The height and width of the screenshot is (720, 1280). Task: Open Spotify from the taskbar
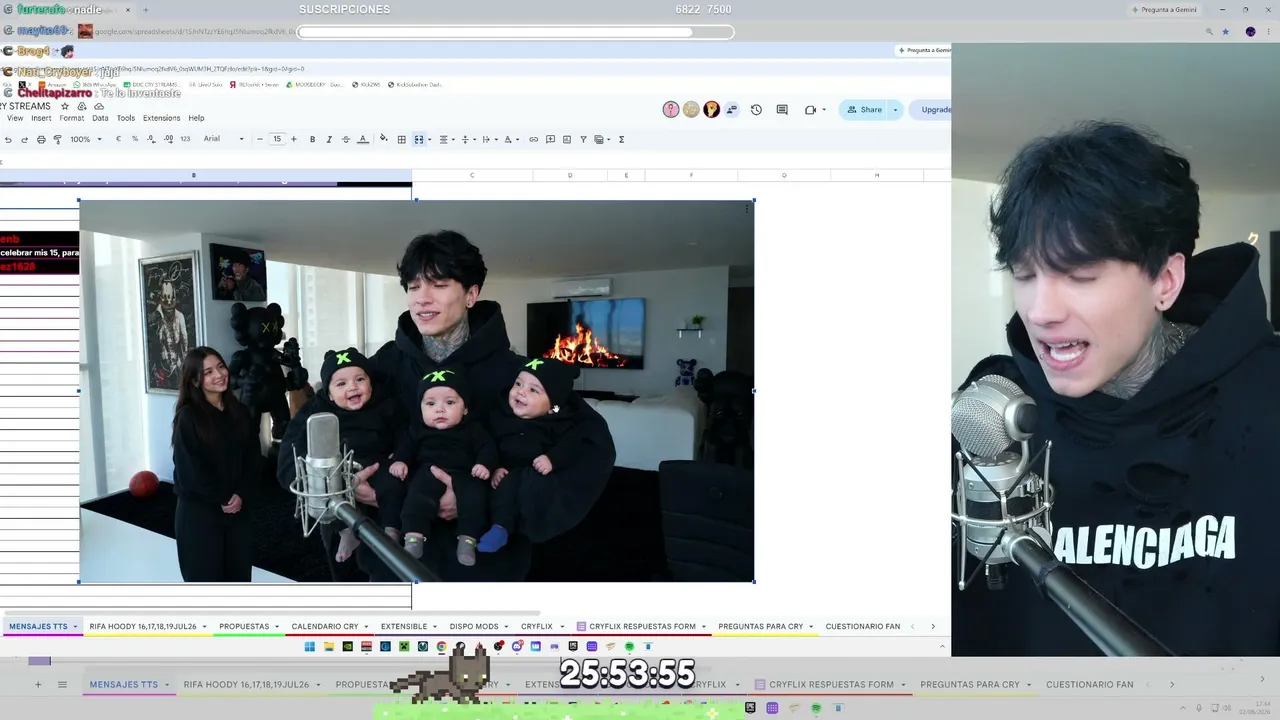pyautogui.click(x=629, y=647)
